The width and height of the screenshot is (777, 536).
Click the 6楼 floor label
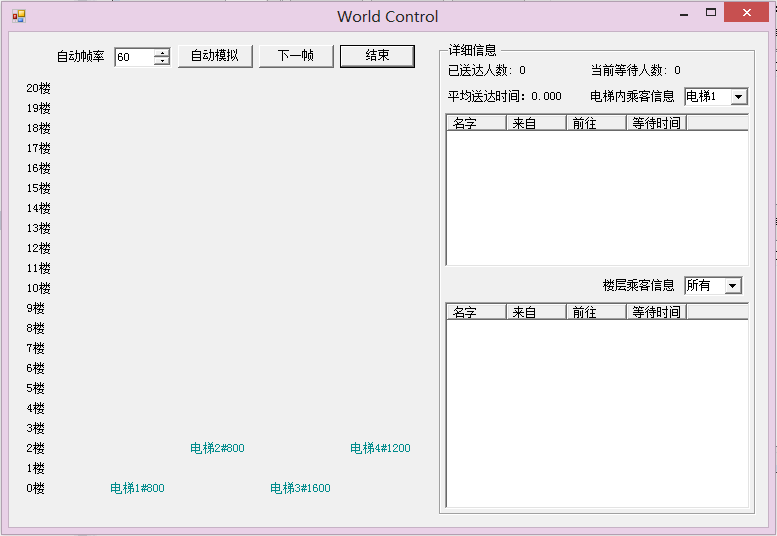(36, 368)
